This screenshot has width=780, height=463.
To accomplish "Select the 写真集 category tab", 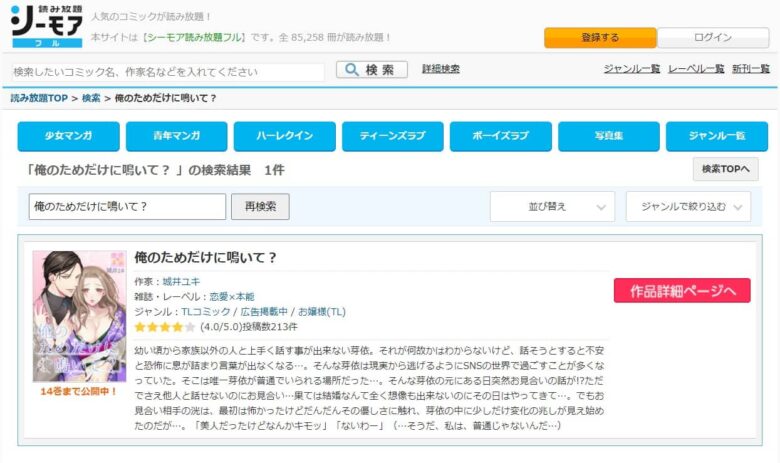I will click(609, 136).
